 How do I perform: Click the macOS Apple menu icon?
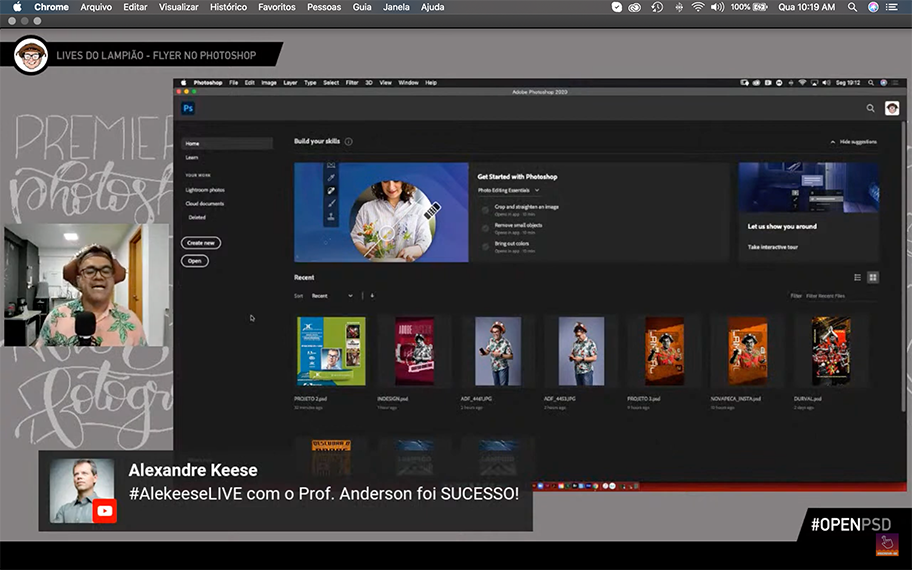coord(17,7)
